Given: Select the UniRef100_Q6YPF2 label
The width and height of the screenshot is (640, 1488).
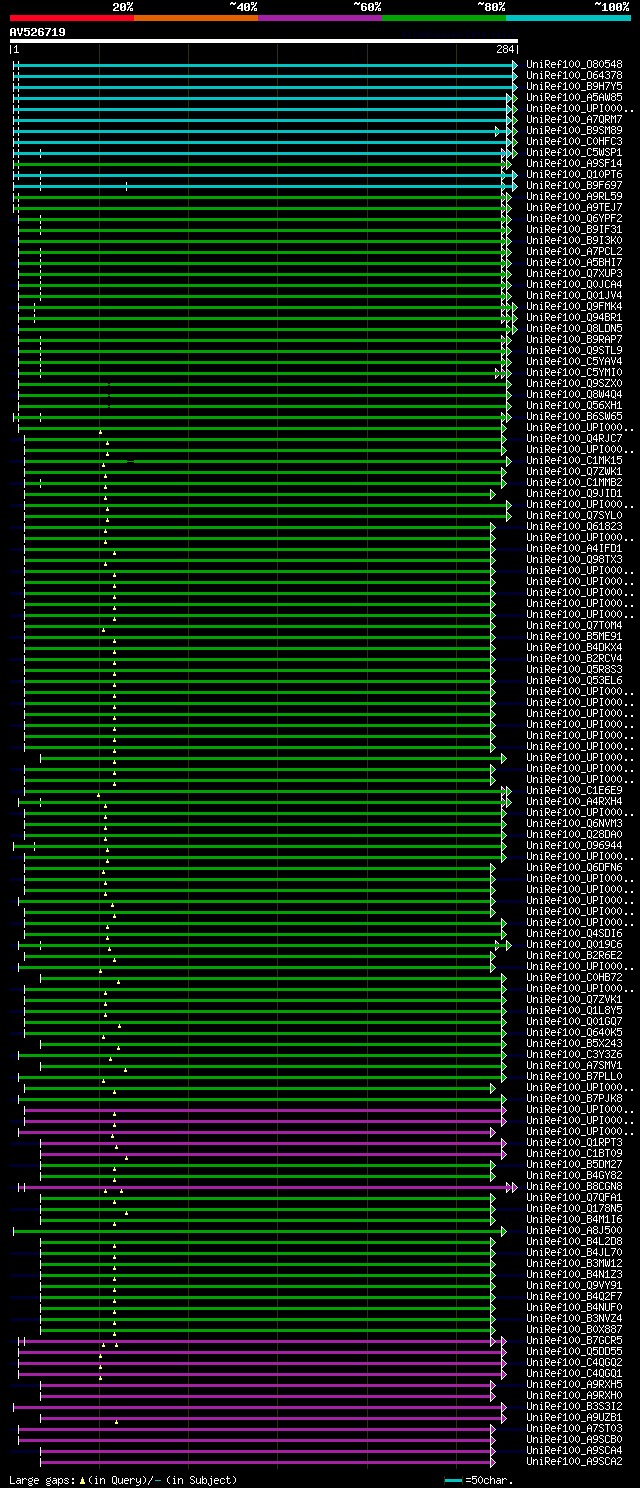Looking at the screenshot, I should 574,219.
